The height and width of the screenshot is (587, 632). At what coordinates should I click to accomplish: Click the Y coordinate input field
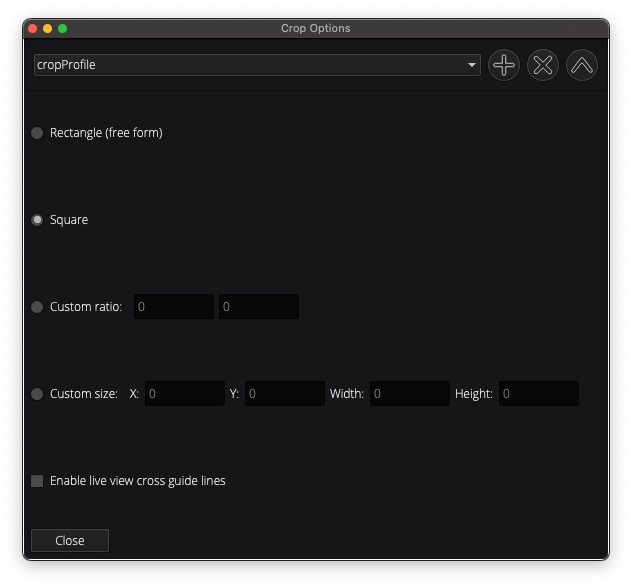pyautogui.click(x=285, y=394)
